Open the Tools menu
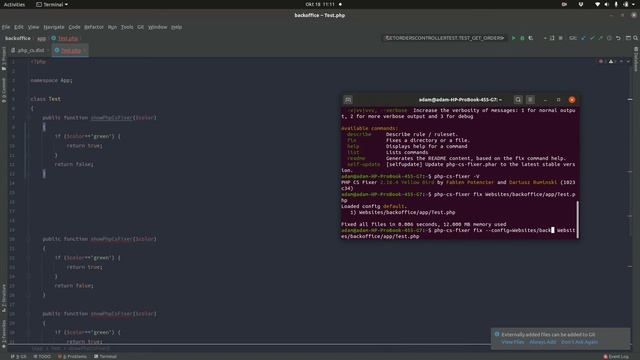Image resolution: width=640 pixels, height=360 pixels. pos(127,27)
